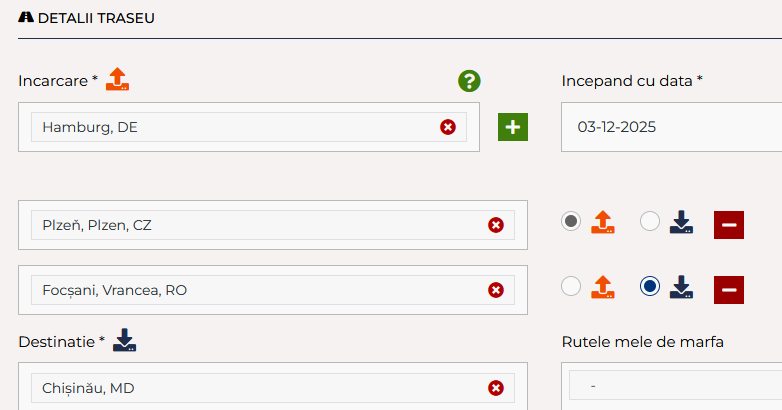Edit the Plzeň, Plzen, CZ stop field

pos(250,225)
